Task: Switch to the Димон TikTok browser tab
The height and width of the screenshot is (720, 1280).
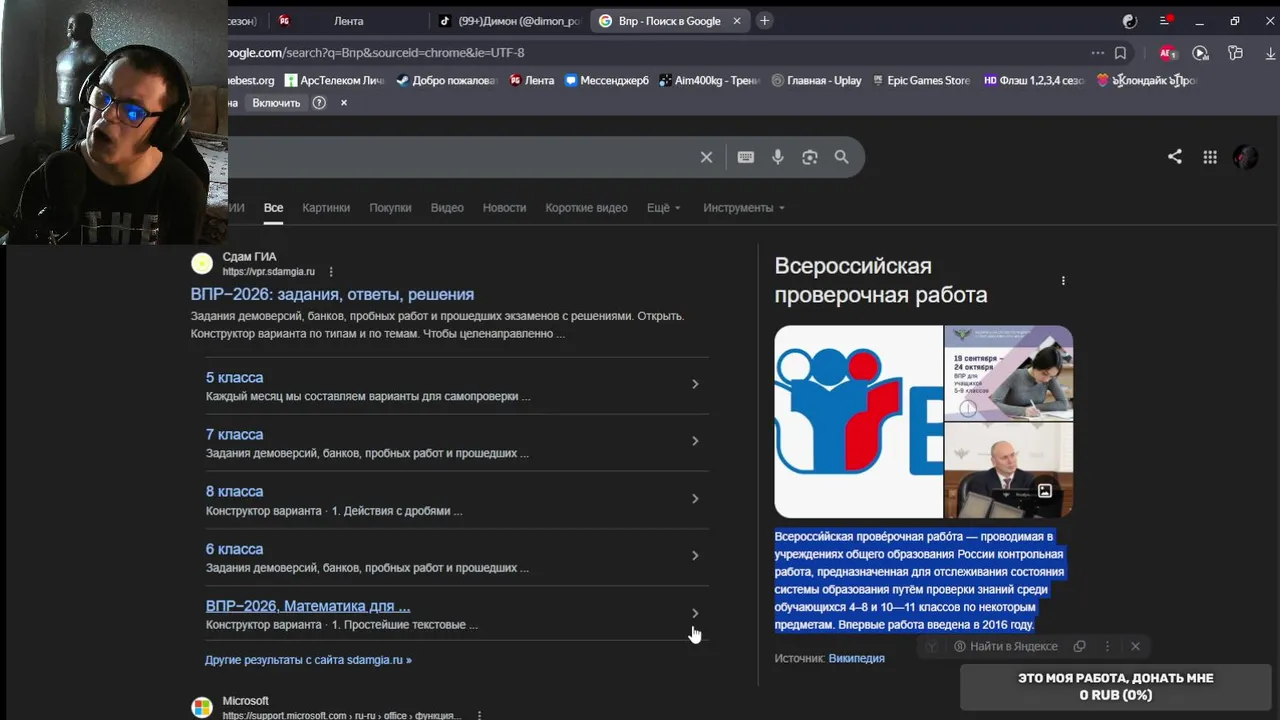Action: click(x=510, y=21)
